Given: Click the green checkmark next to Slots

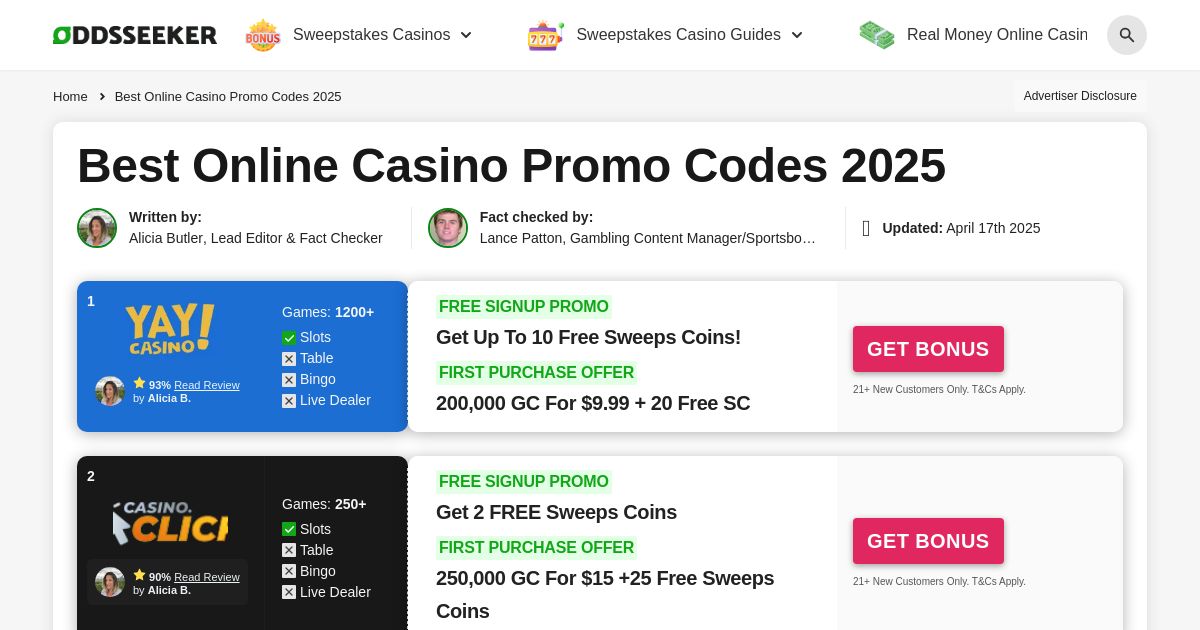Looking at the screenshot, I should (289, 337).
